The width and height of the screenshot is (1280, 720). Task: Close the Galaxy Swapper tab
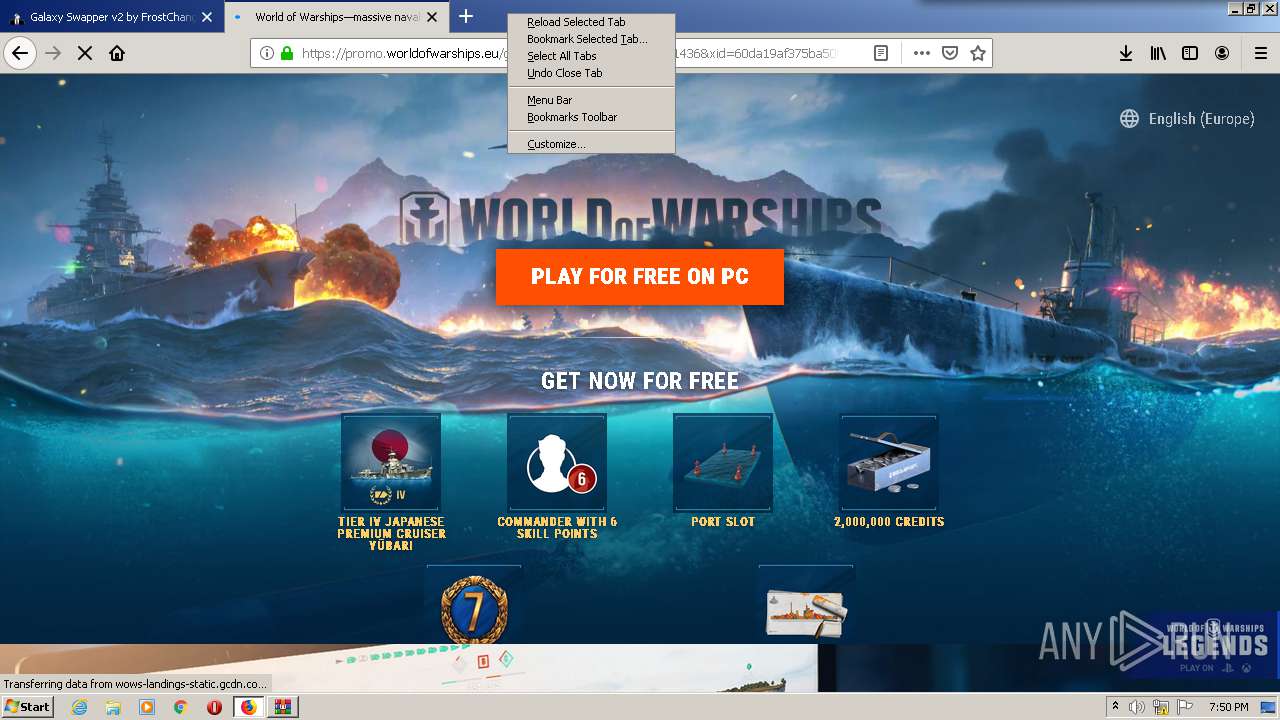pyautogui.click(x=207, y=17)
